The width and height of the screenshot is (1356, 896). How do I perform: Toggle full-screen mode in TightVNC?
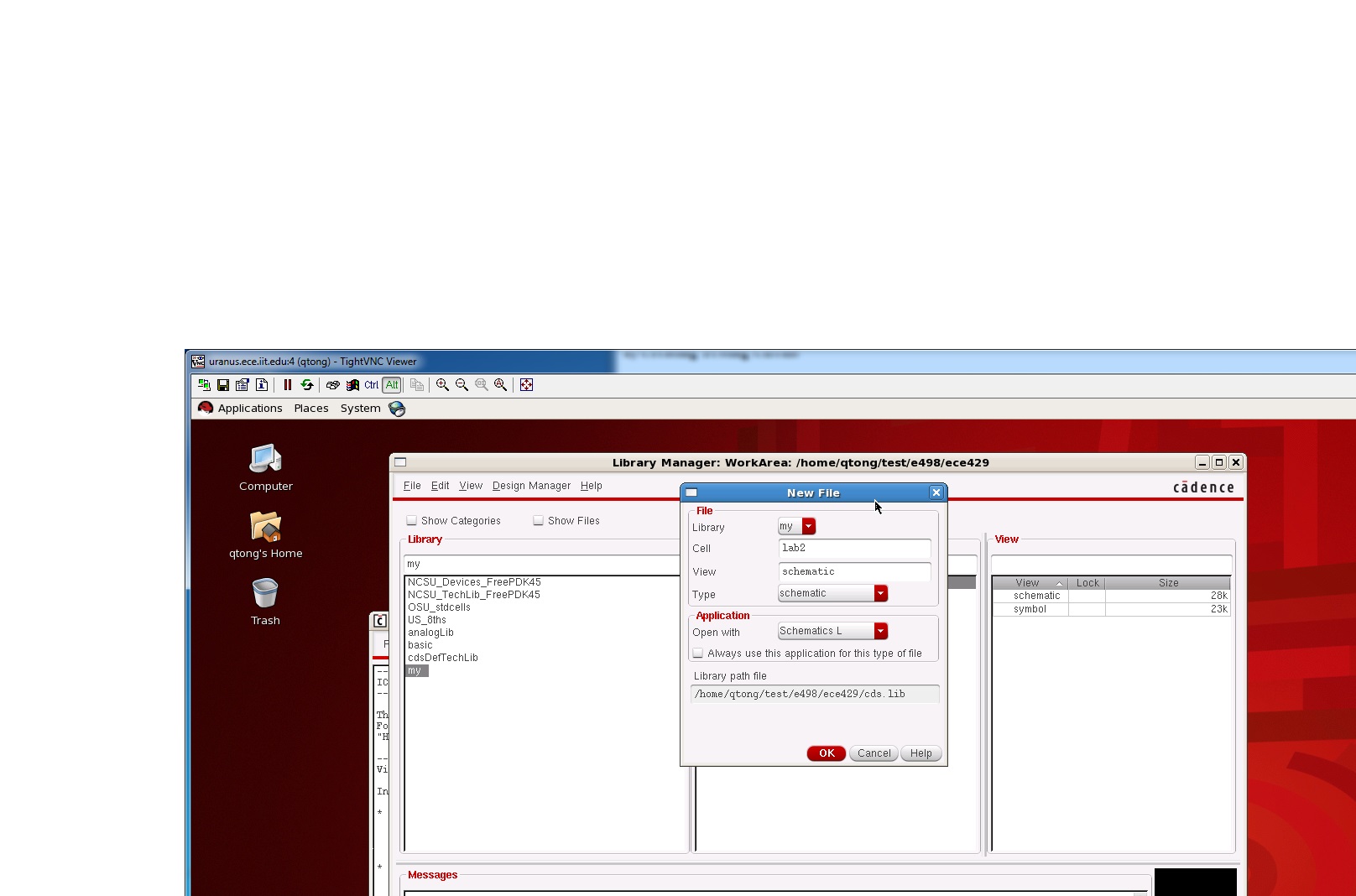coord(527,385)
